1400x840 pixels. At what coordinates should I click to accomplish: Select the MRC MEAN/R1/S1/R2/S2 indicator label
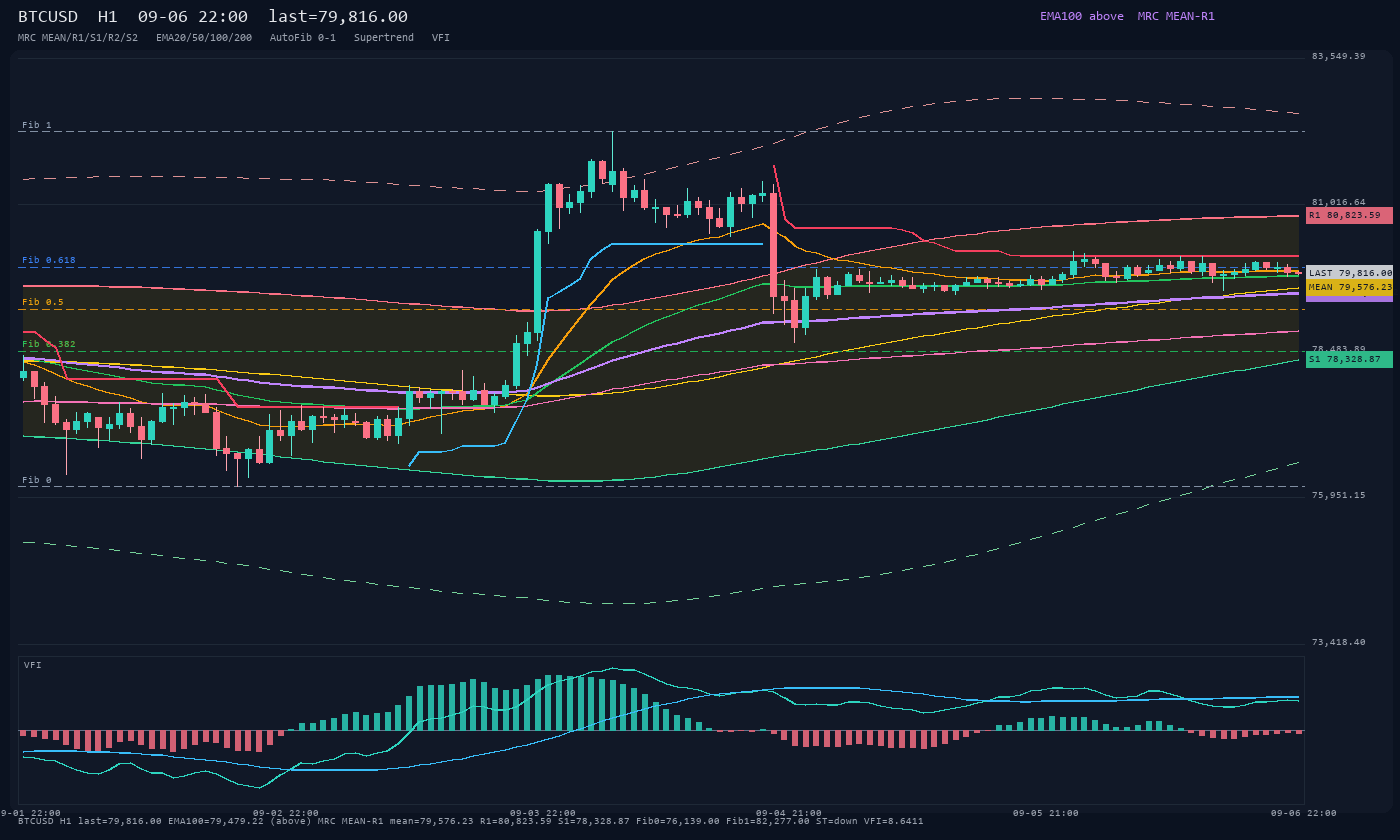tap(78, 37)
